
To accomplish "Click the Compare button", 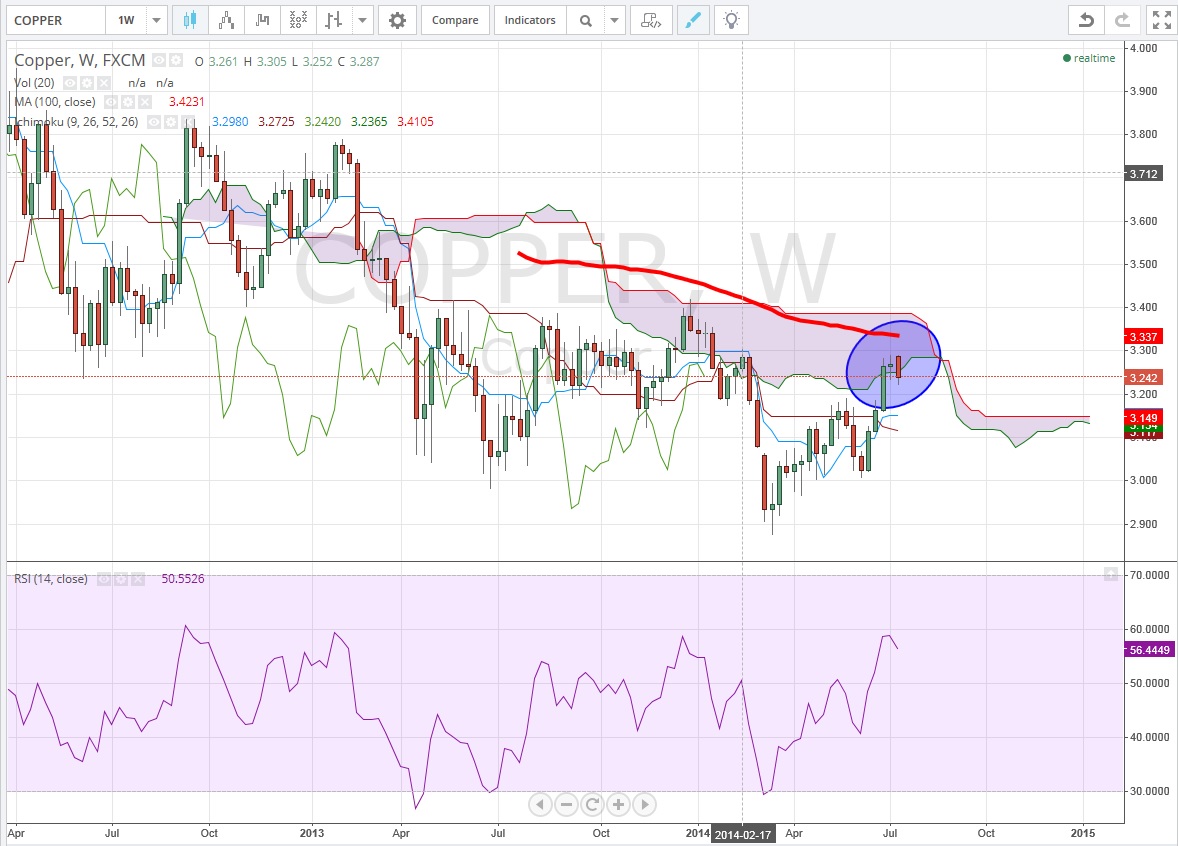I will point(454,20).
